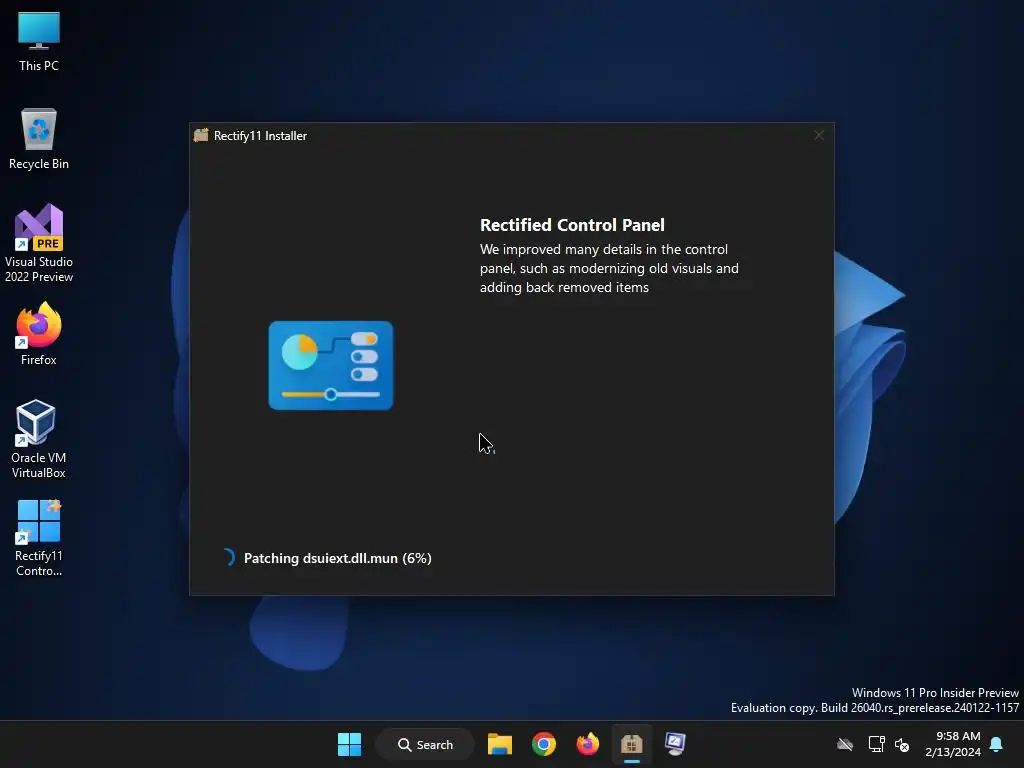
Task: Open the clock showing 9:58 AM
Action: click(953, 744)
